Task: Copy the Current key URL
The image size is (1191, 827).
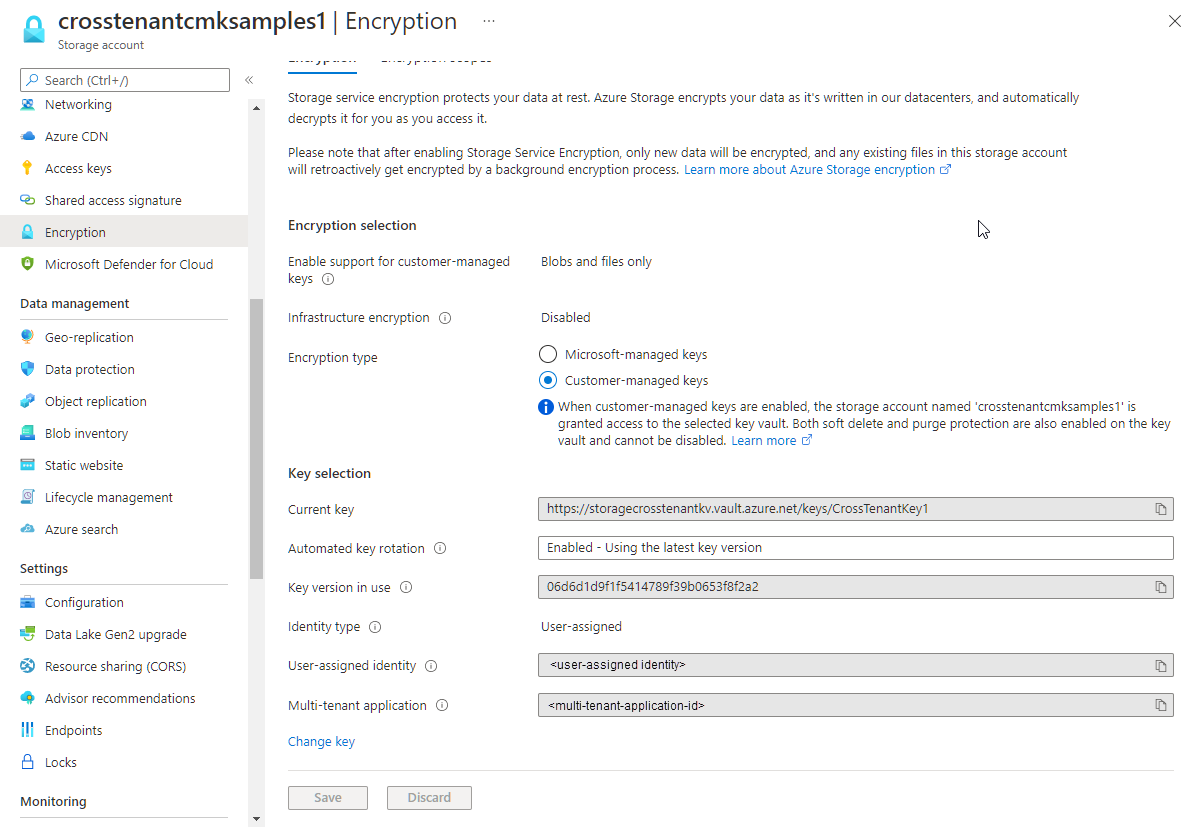Action: (x=1161, y=509)
